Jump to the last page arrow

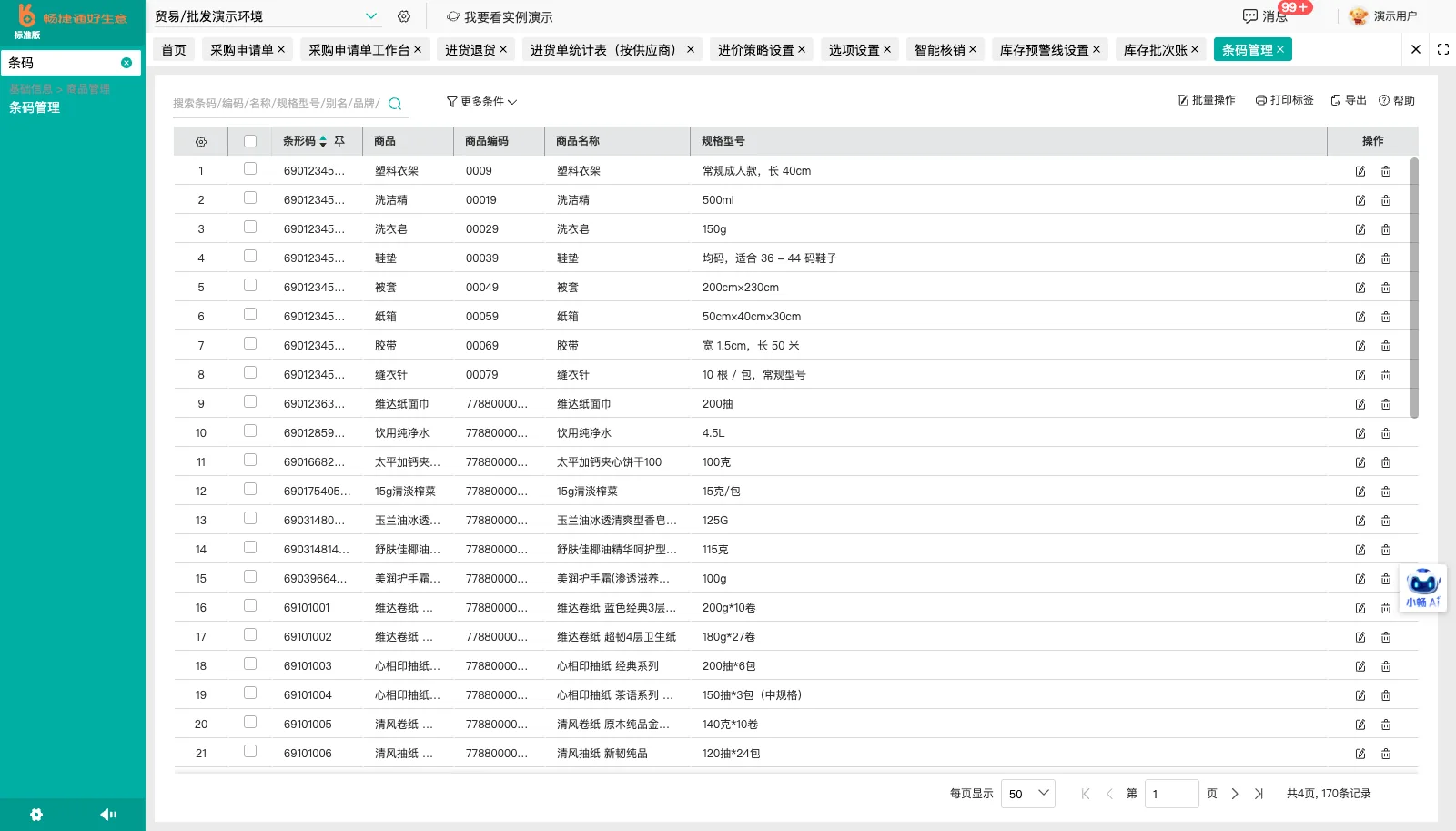click(x=1259, y=794)
